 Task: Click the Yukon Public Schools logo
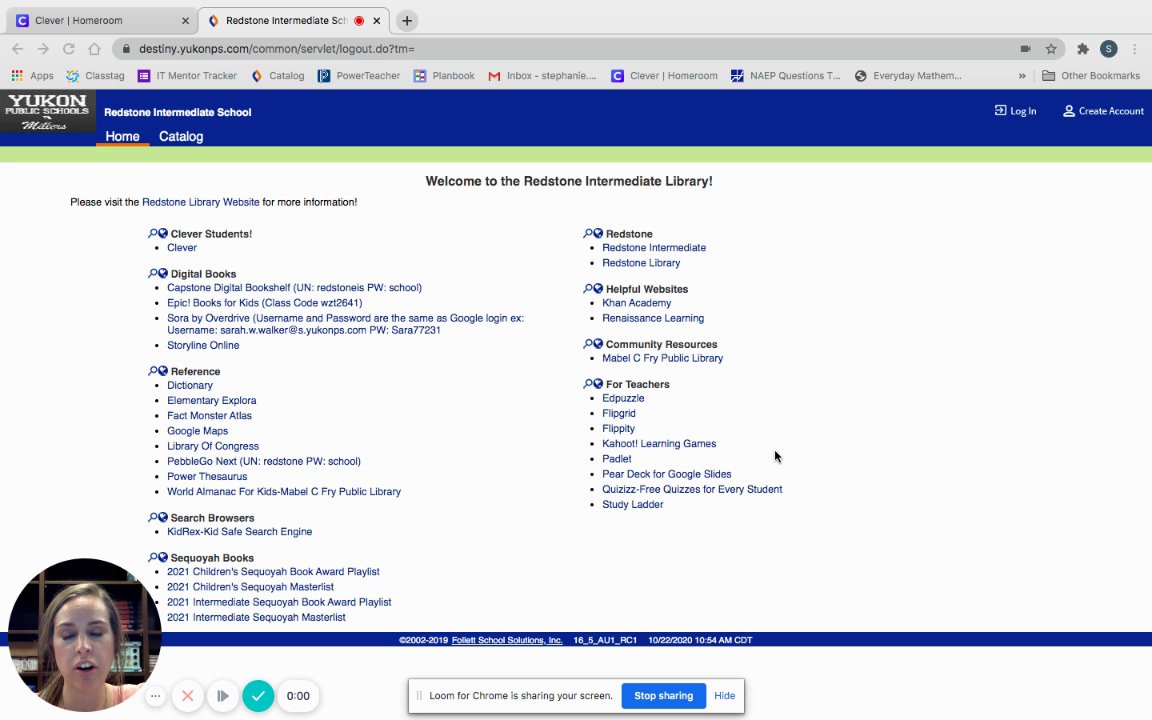tap(48, 112)
